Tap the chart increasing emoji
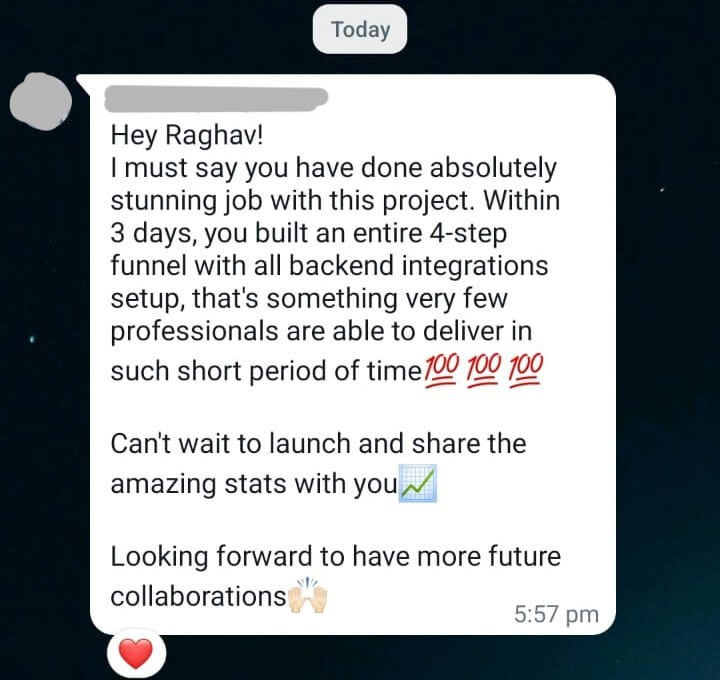This screenshot has width=720, height=680. 417,483
